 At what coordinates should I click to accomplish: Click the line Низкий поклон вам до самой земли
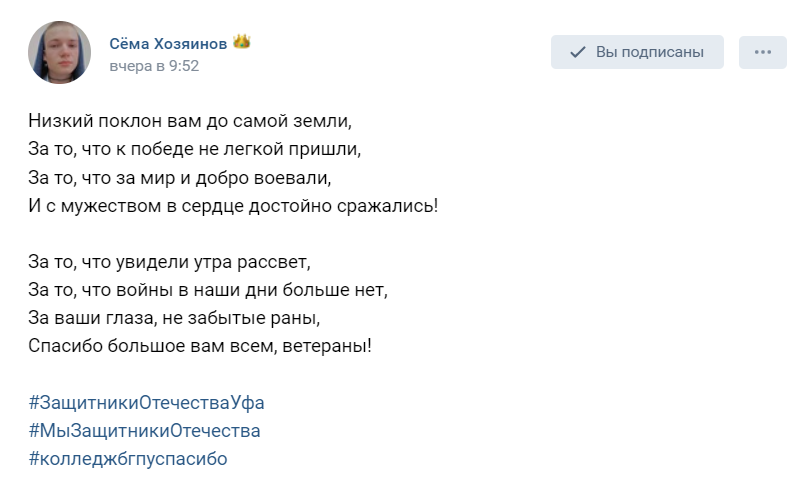191,122
